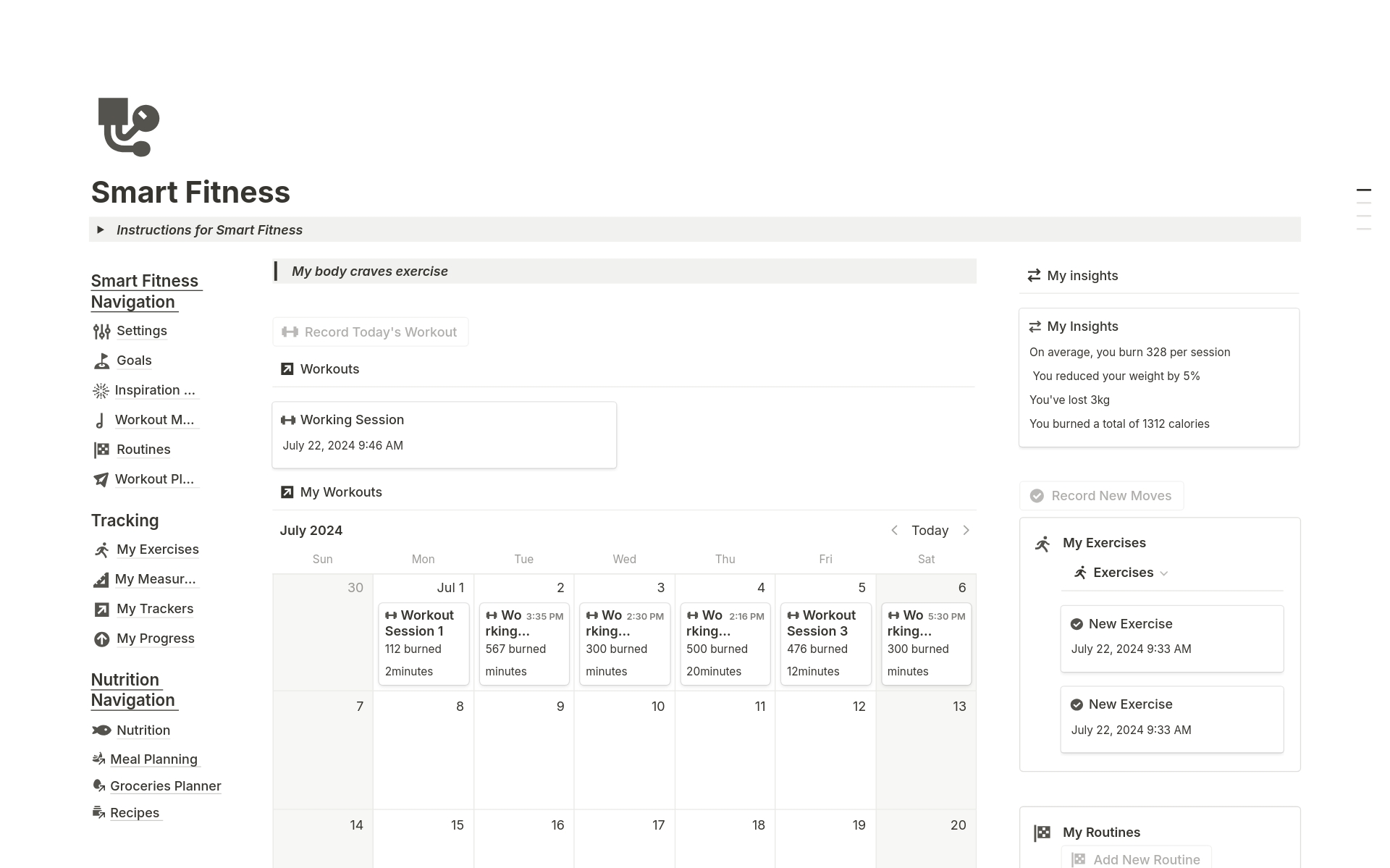The width and height of the screenshot is (1390, 868).
Task: Check the second New Exercise checkmark
Action: tap(1077, 704)
